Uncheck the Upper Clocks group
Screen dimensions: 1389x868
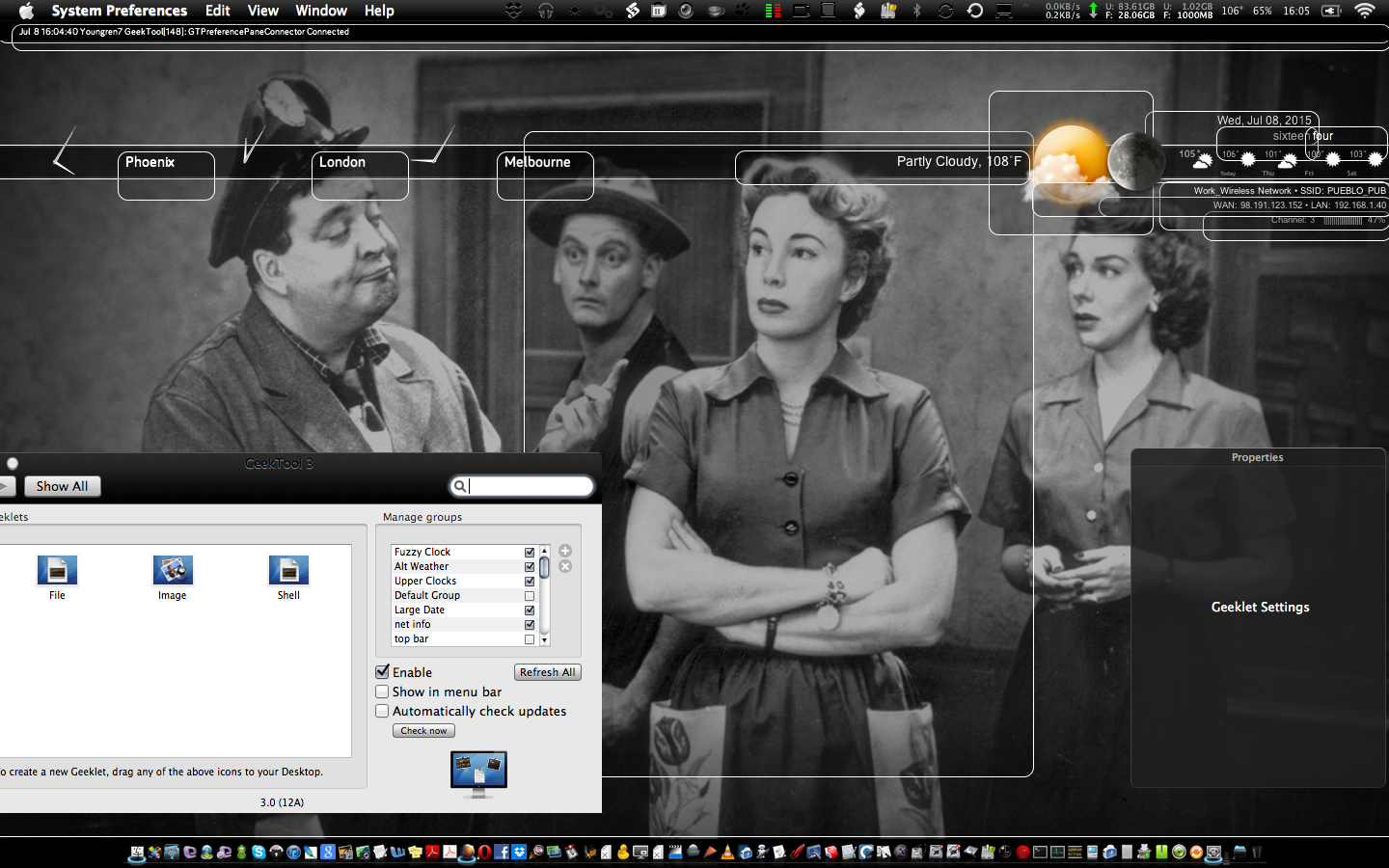pos(530,582)
